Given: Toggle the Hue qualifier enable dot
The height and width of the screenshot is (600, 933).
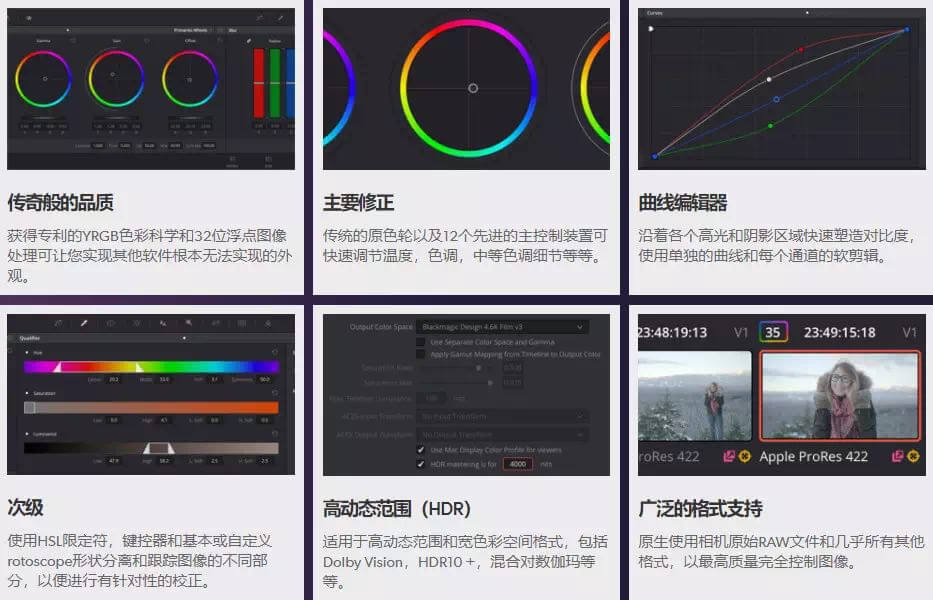Looking at the screenshot, I should click(x=27, y=352).
